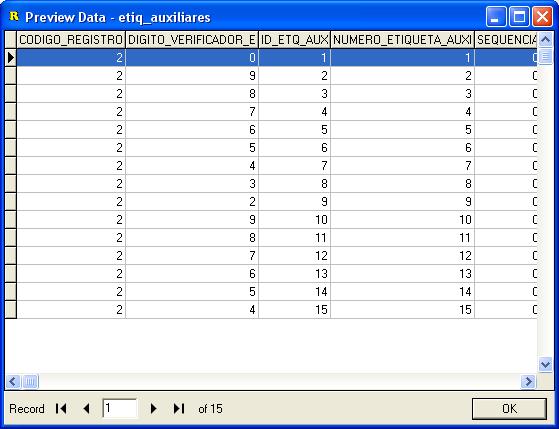559x429 pixels.
Task: Click the vertical scrollbar up arrow
Action: click(545, 39)
